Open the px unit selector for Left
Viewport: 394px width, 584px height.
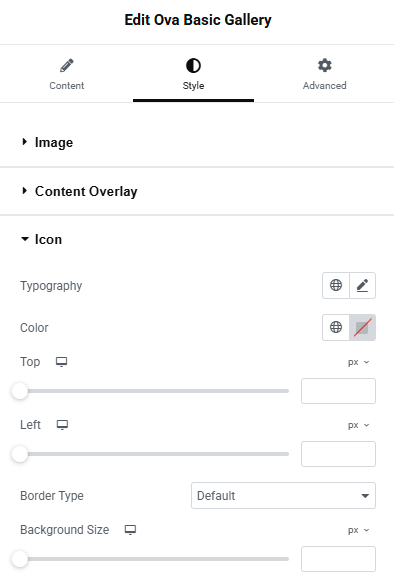coord(358,425)
